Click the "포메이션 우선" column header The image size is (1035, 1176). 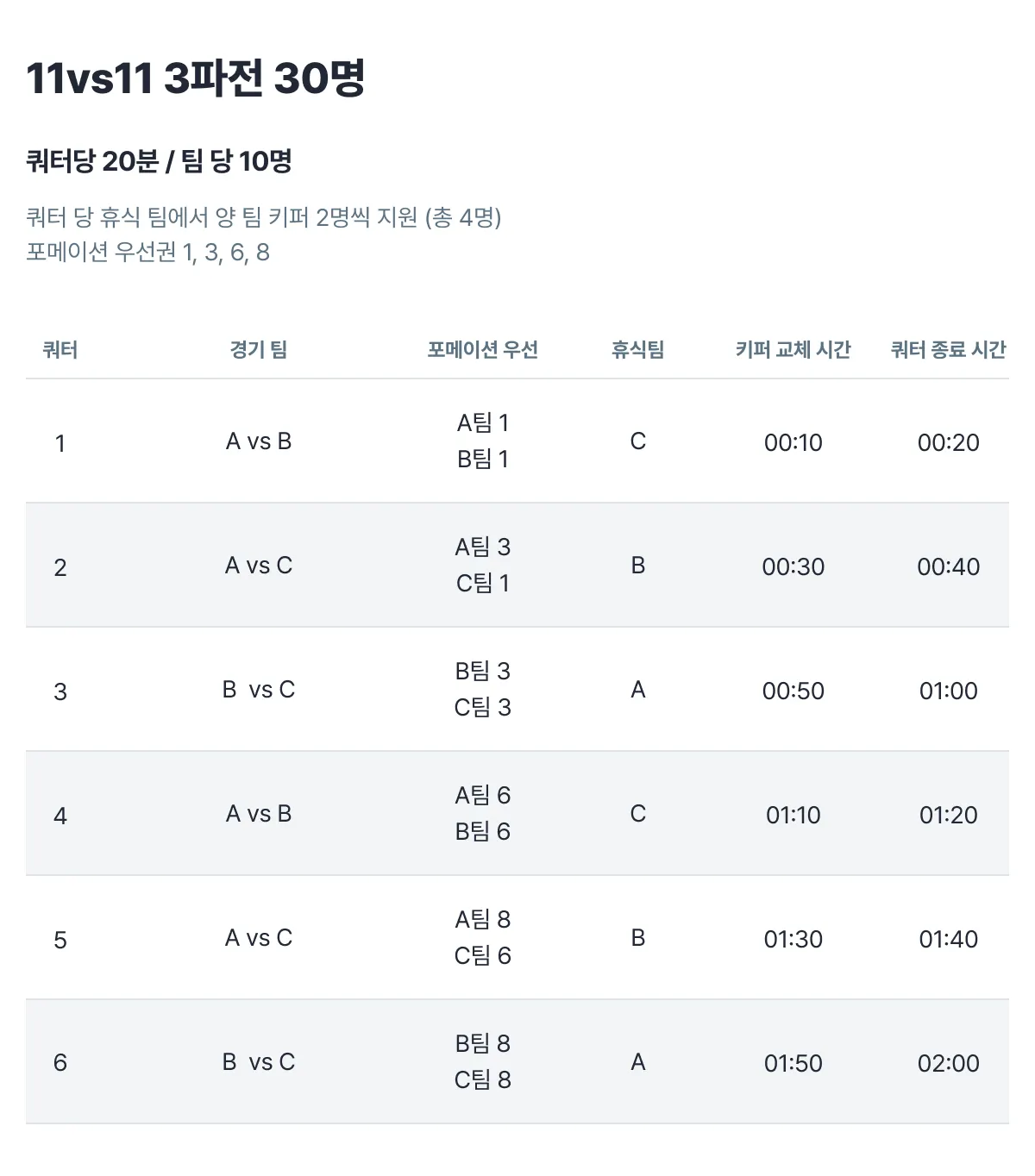[x=483, y=349]
